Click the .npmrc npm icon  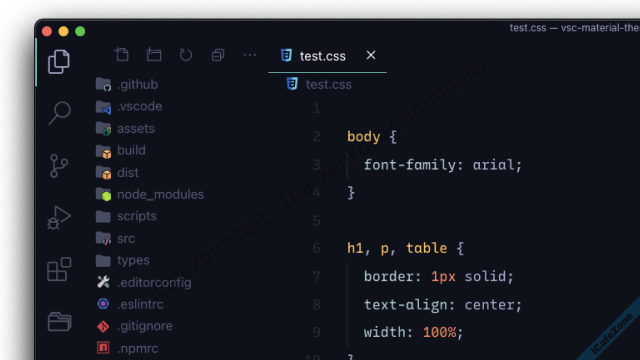(x=103, y=348)
